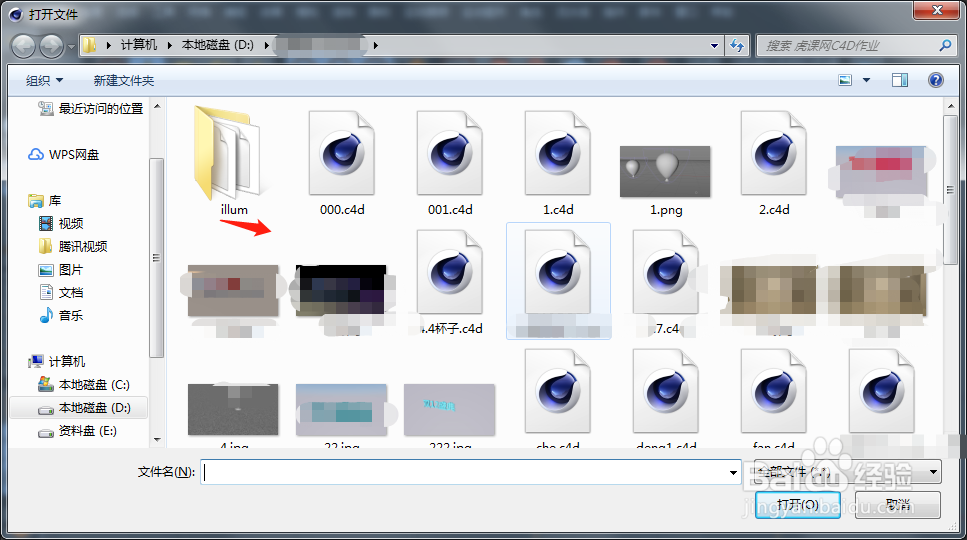Select the cha.c4d file icon
The image size is (967, 540).
tap(558, 391)
